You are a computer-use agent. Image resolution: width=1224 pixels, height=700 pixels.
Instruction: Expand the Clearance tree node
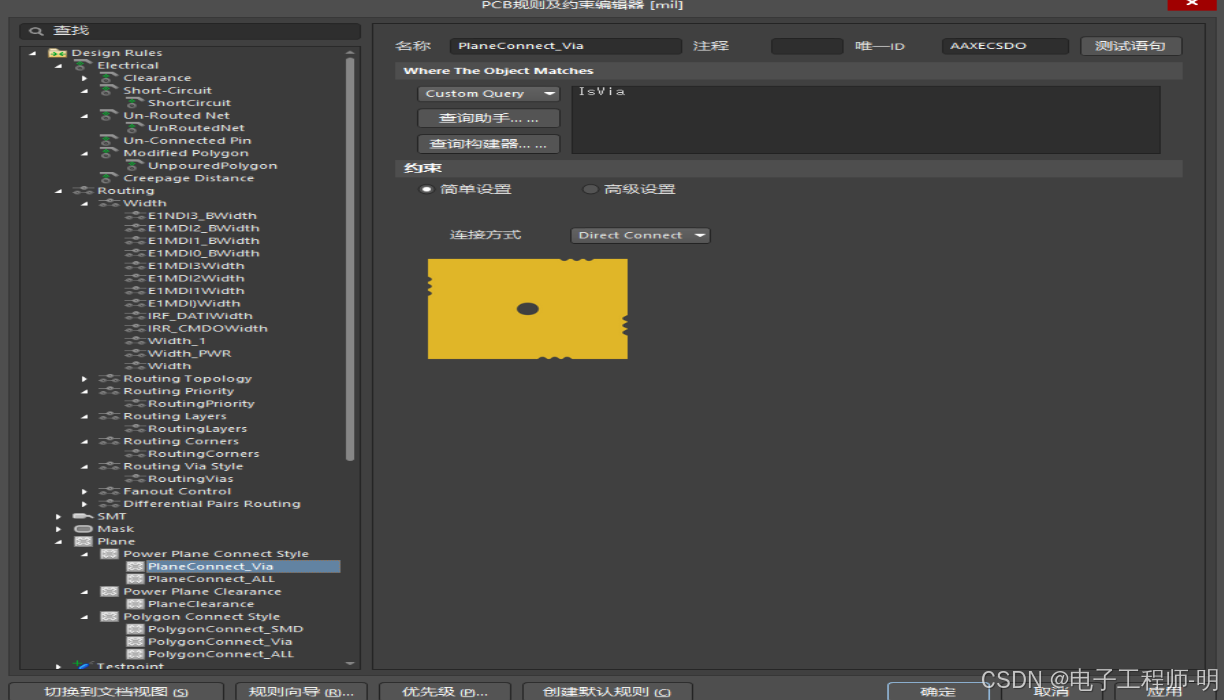coord(85,78)
